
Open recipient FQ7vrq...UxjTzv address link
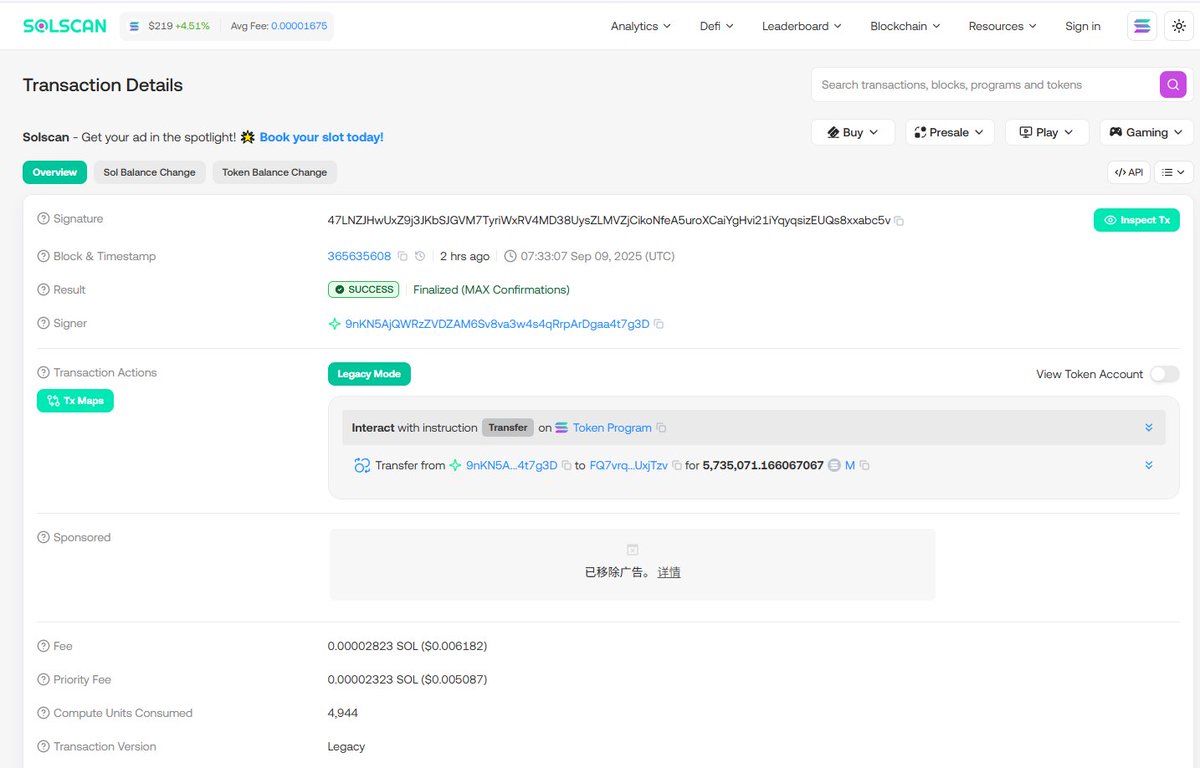pyautogui.click(x=629, y=466)
